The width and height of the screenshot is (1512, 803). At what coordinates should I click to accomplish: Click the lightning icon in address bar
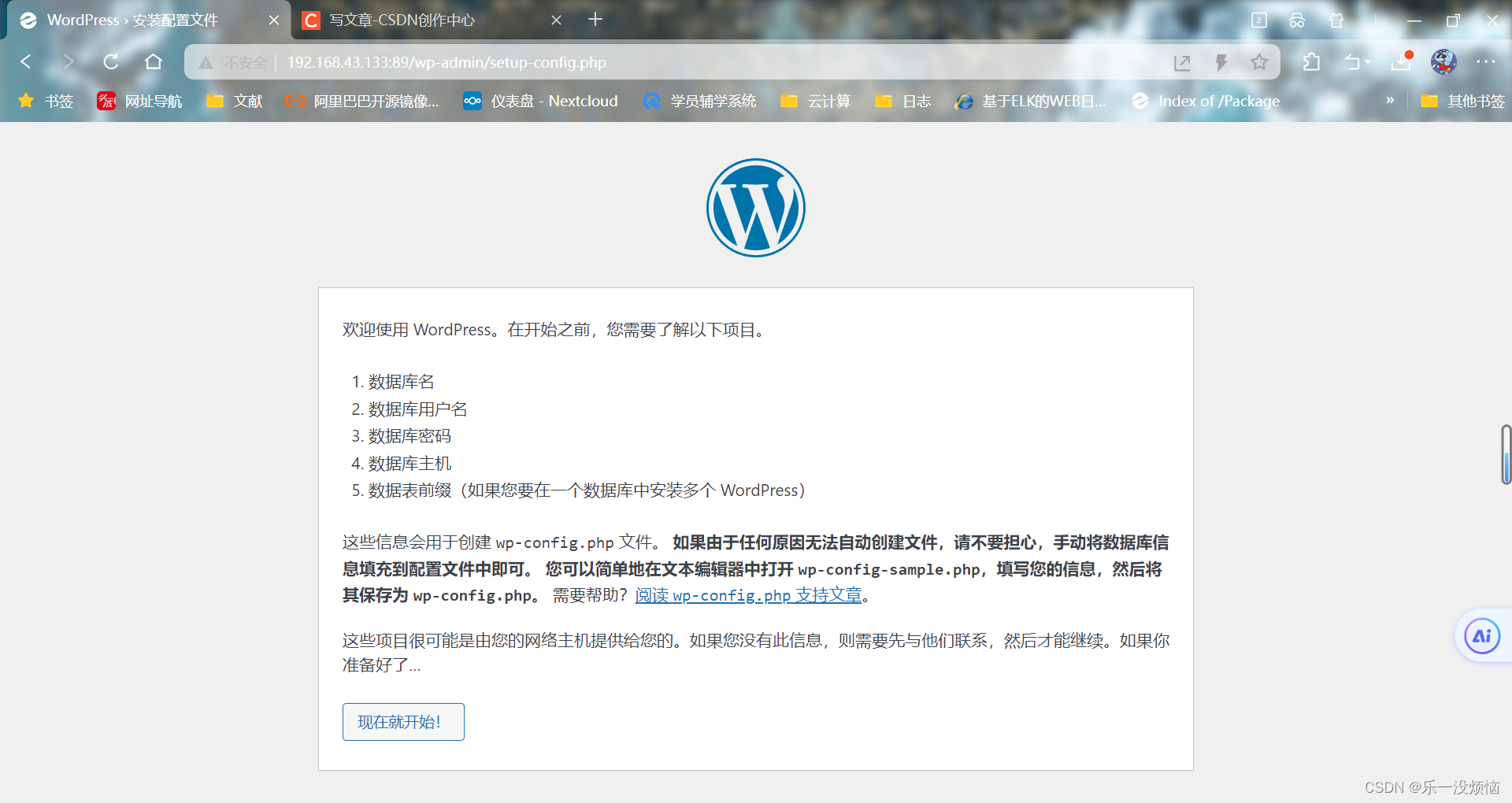point(1221,64)
